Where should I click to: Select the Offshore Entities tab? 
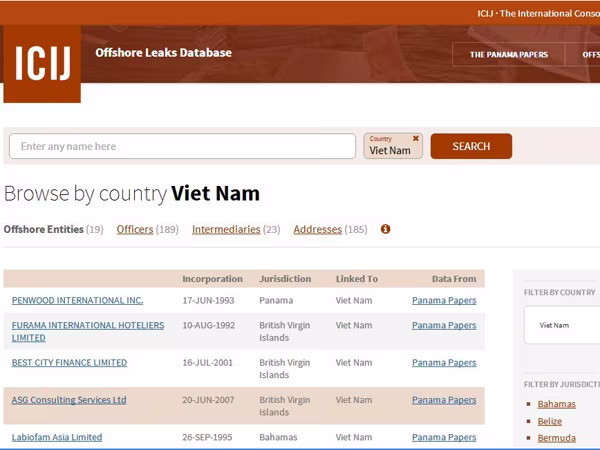pyautogui.click(x=44, y=230)
